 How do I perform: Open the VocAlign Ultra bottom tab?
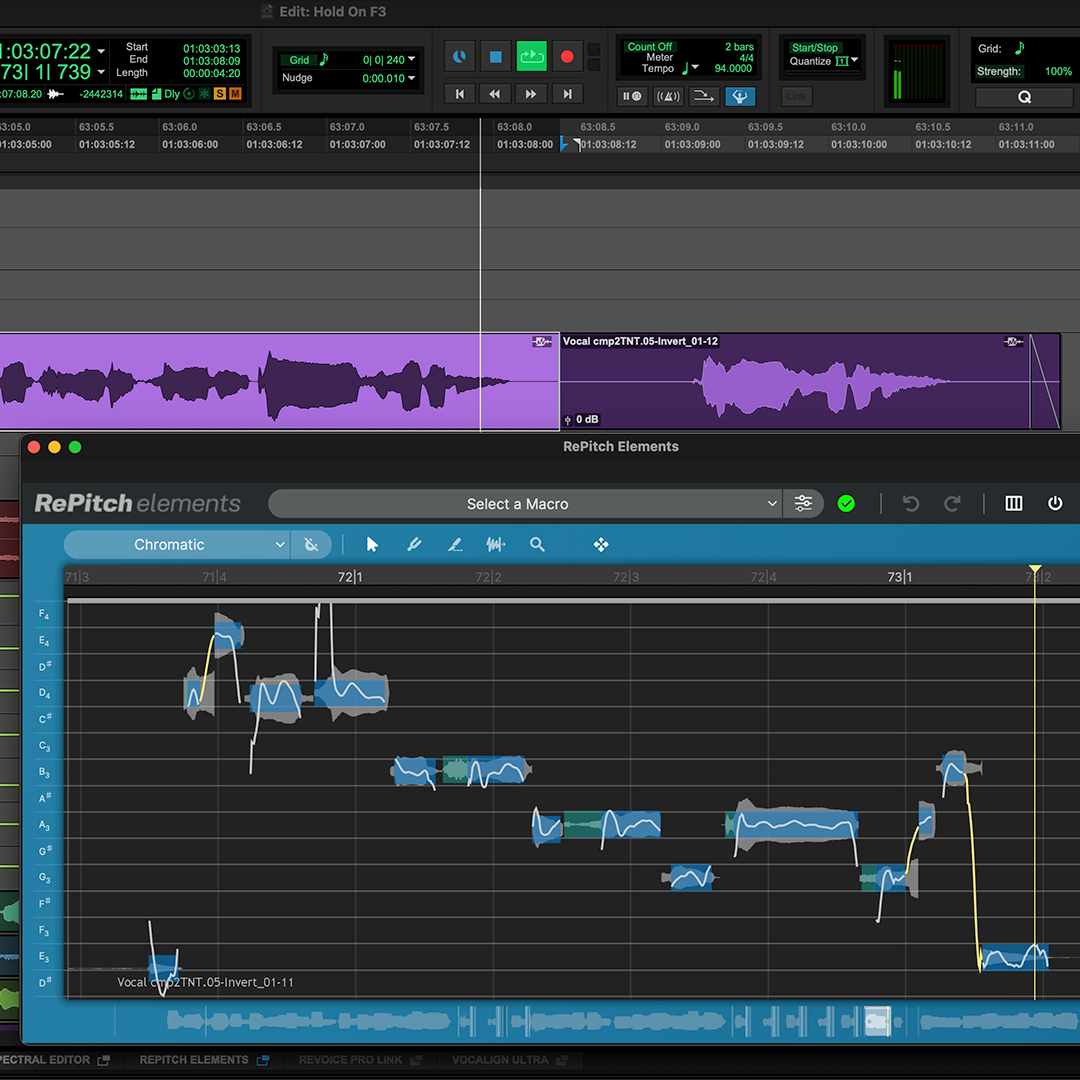pyautogui.click(x=510, y=1060)
